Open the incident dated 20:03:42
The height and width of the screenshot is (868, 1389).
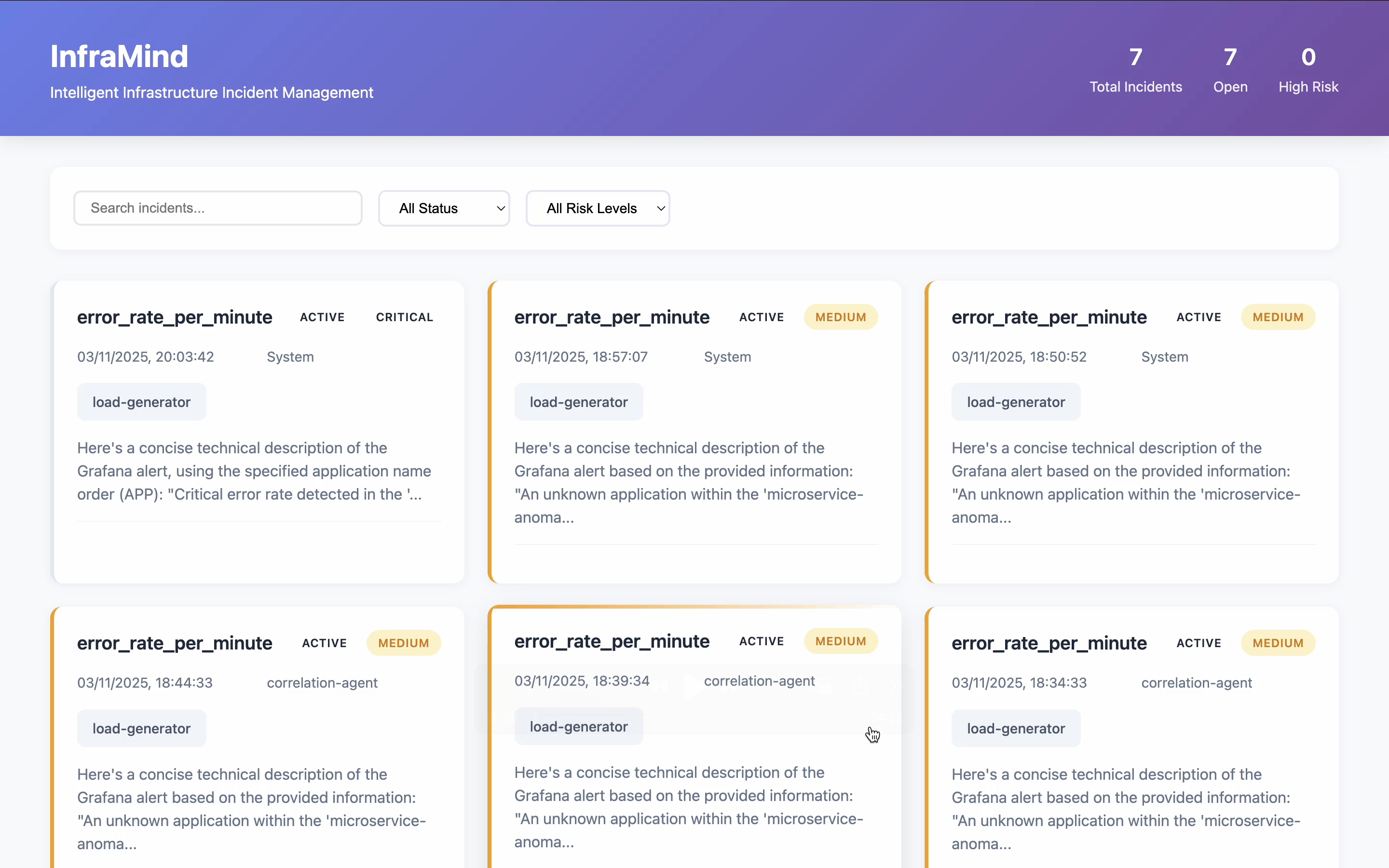tap(145, 357)
